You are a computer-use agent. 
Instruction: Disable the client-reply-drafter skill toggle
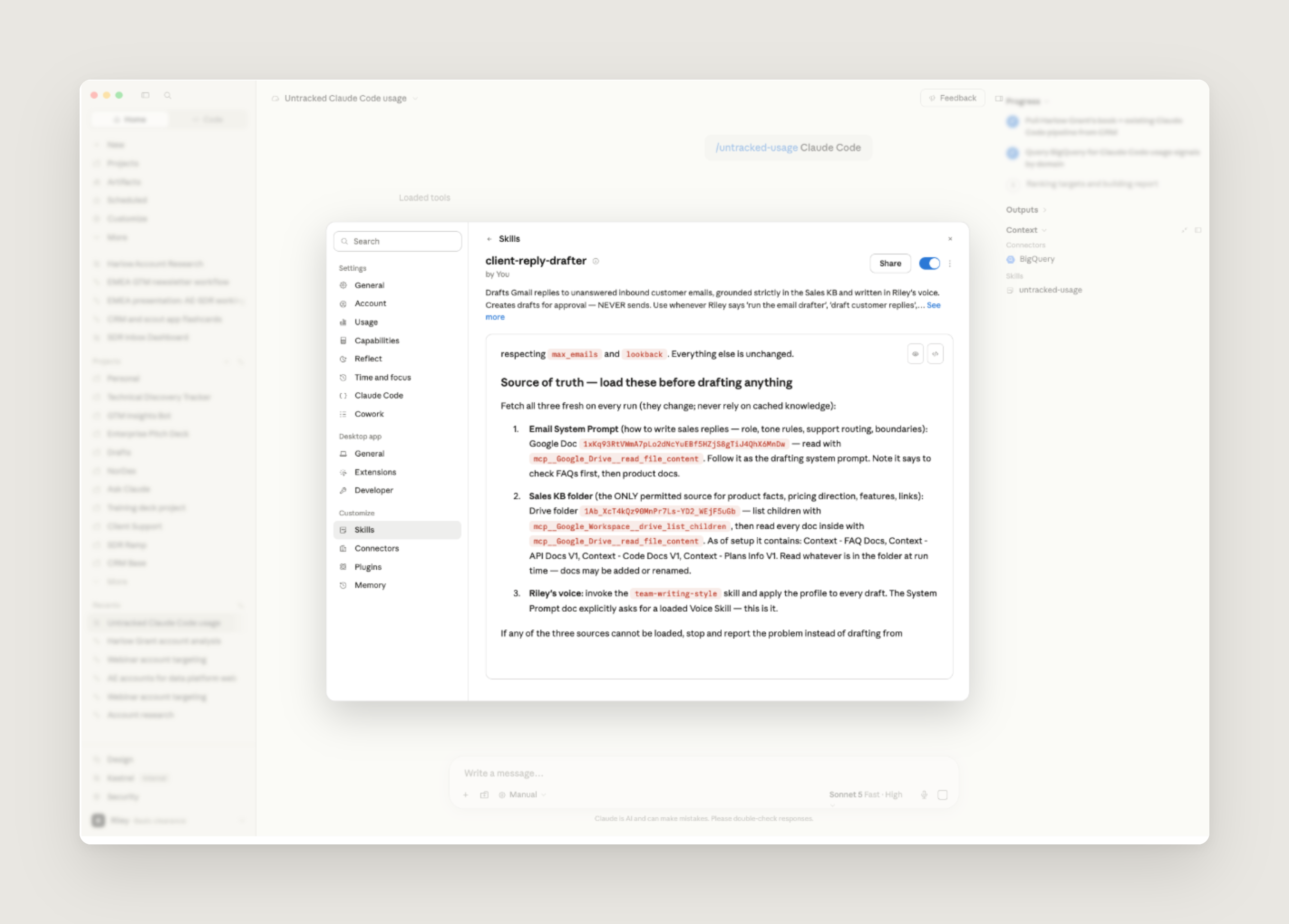pyautogui.click(x=929, y=263)
